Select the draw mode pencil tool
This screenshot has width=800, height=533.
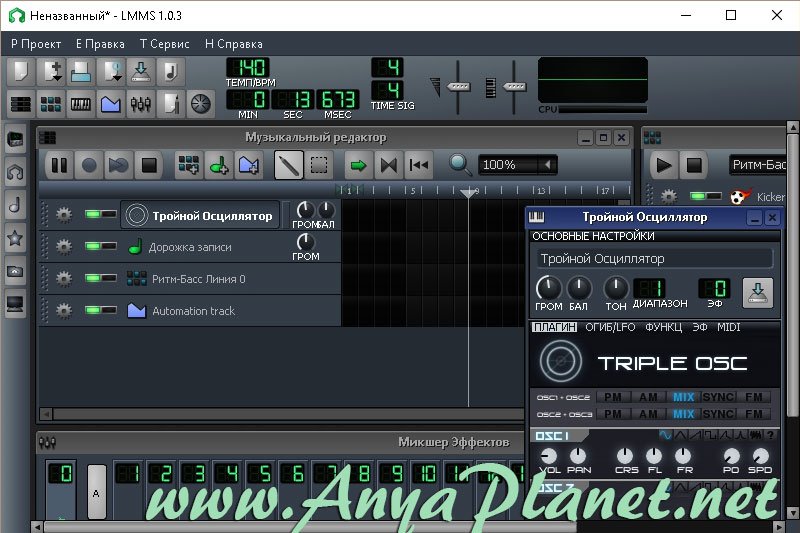tap(289, 165)
